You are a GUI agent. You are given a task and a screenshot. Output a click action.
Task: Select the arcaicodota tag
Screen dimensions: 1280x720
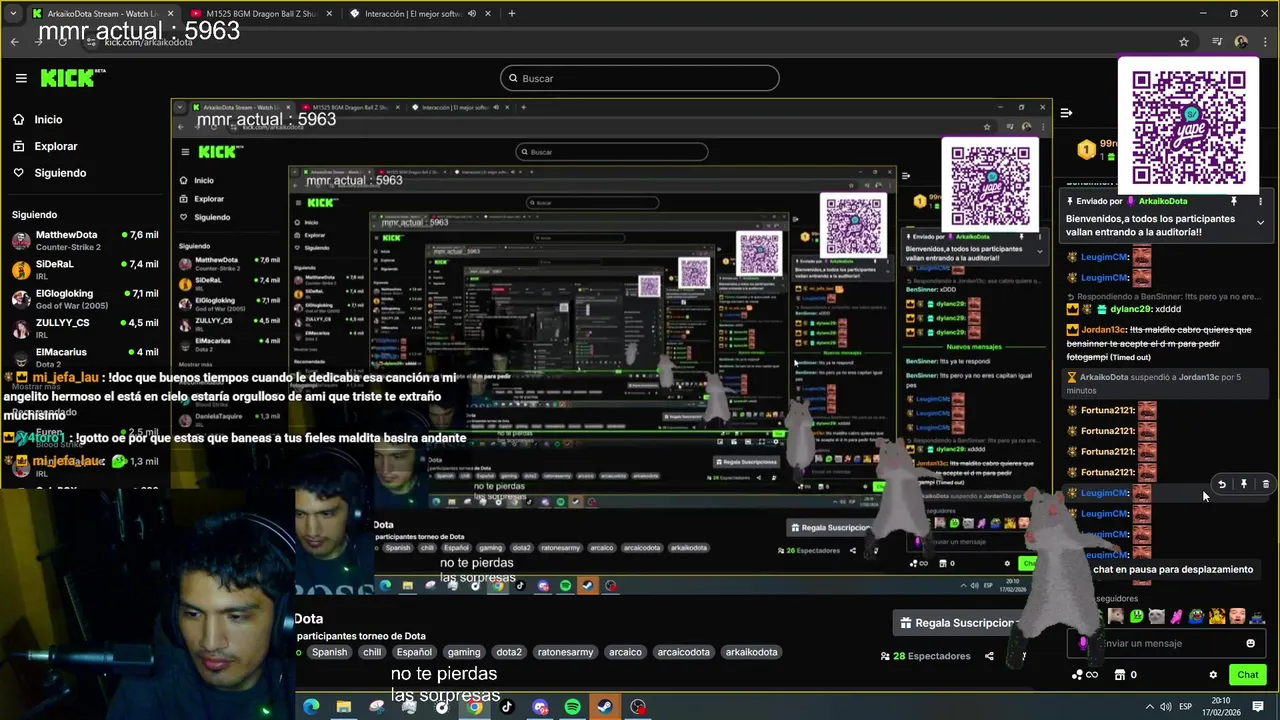tap(683, 652)
